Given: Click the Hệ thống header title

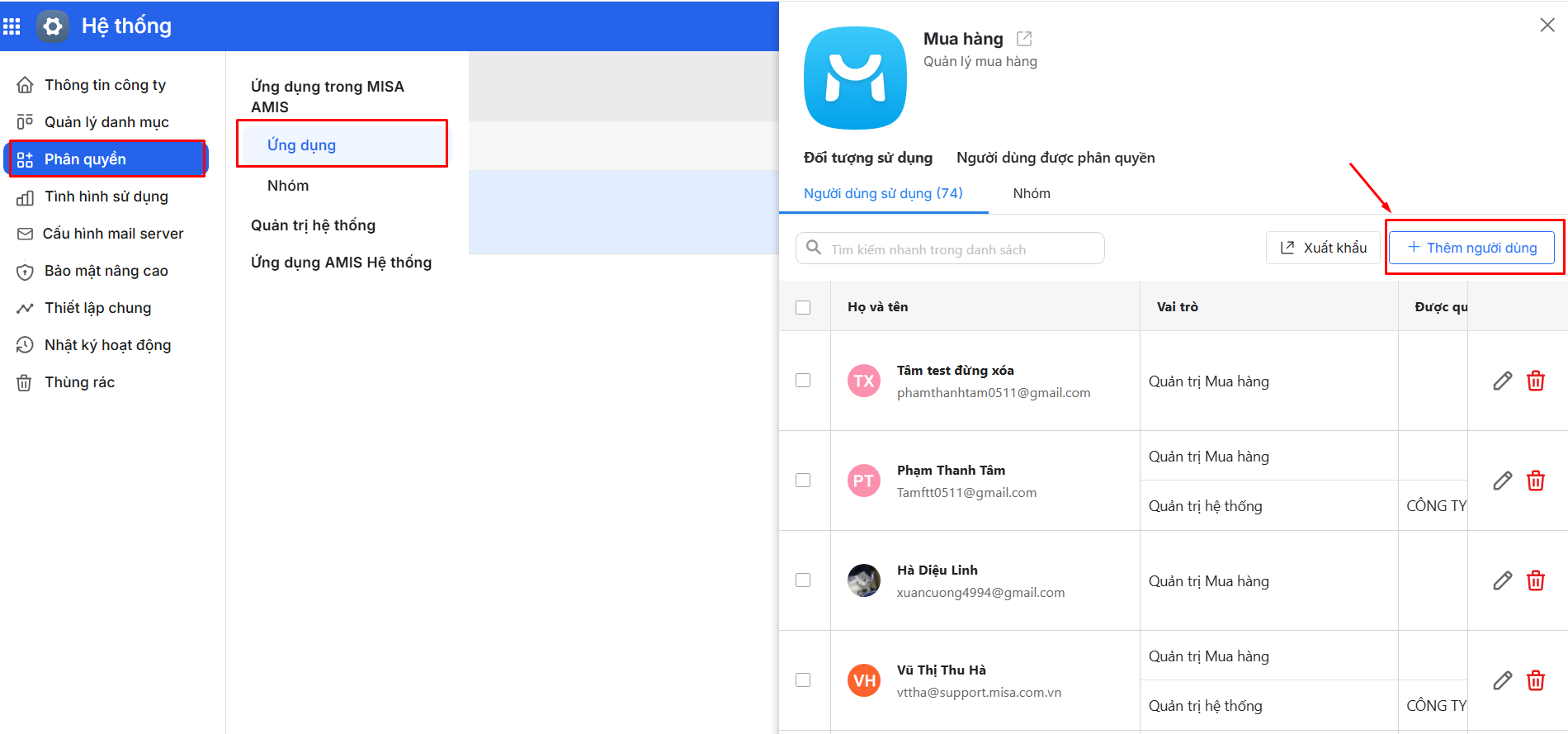Looking at the screenshot, I should point(126,26).
